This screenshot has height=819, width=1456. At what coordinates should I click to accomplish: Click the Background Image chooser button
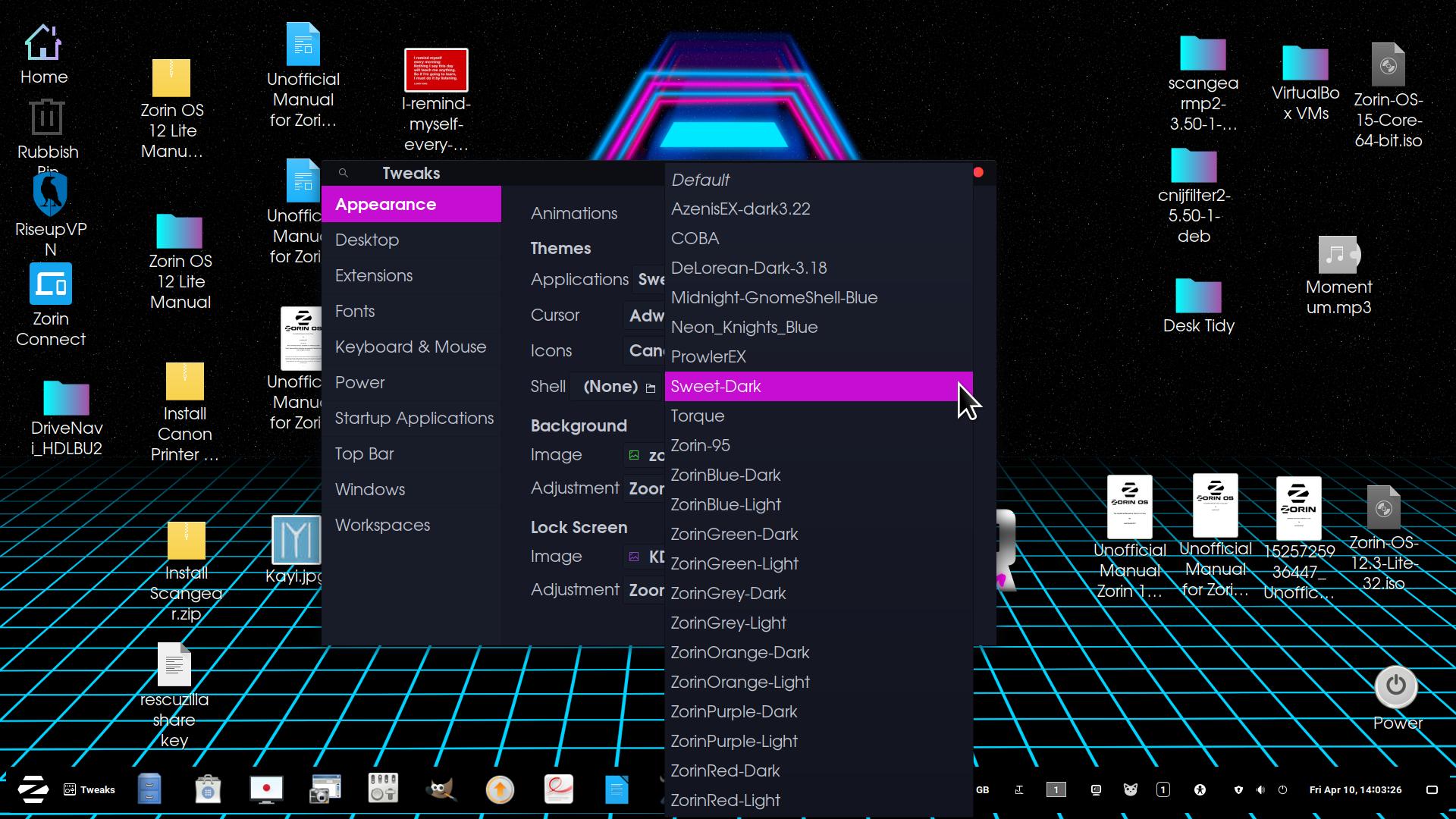(645, 455)
